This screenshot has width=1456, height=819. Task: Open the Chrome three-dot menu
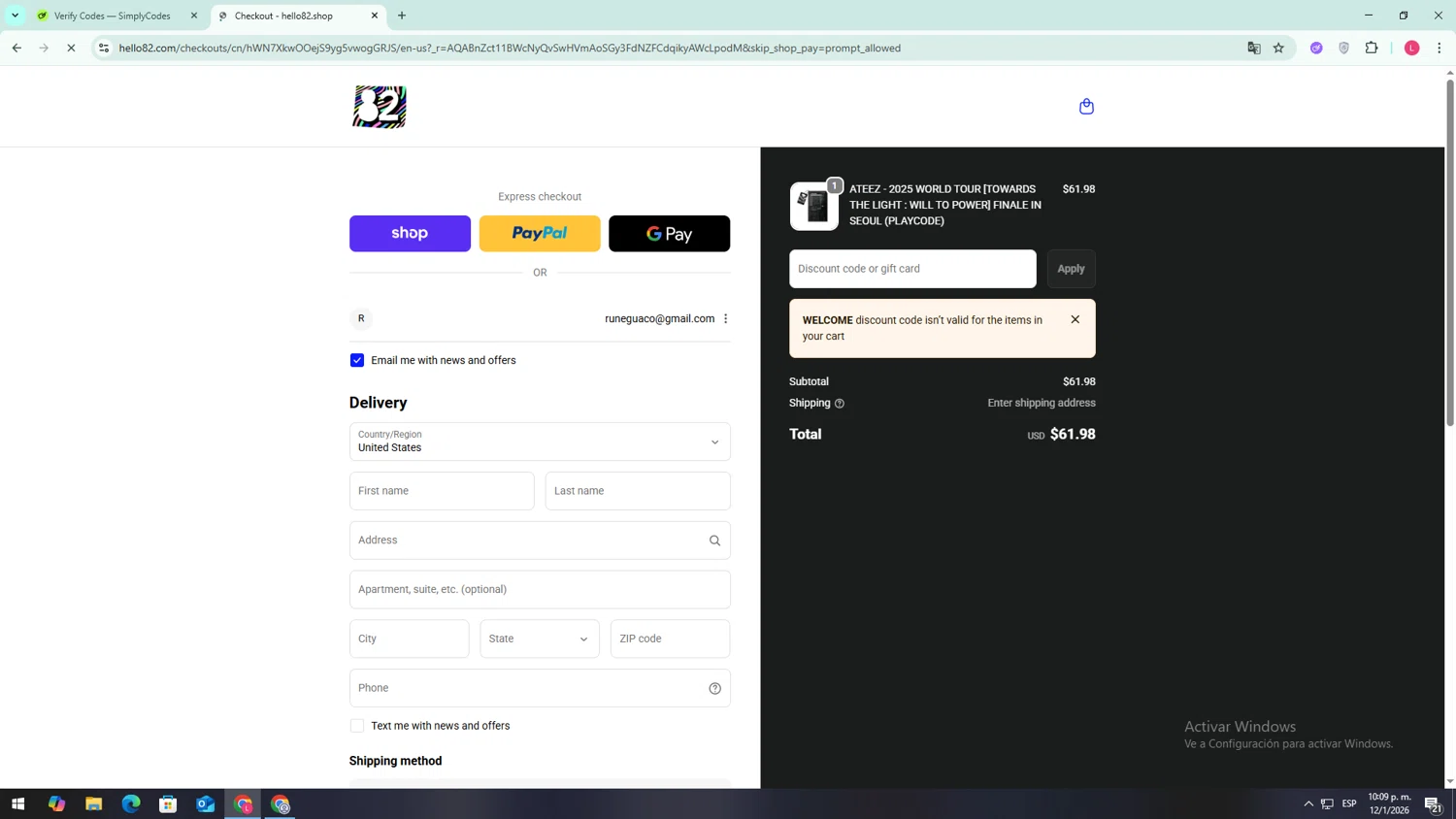[x=1439, y=48]
